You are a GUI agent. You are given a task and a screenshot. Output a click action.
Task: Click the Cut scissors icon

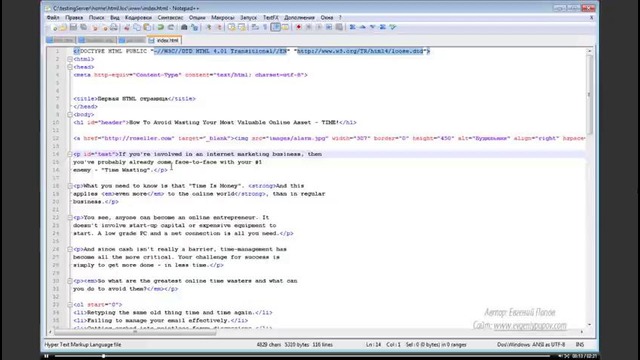point(127,27)
